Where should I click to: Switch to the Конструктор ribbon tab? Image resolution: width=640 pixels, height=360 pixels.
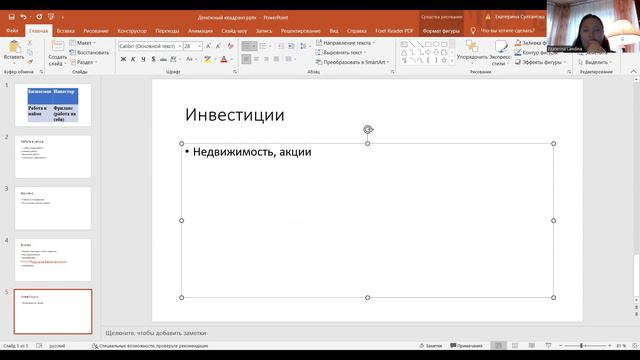tap(132, 31)
